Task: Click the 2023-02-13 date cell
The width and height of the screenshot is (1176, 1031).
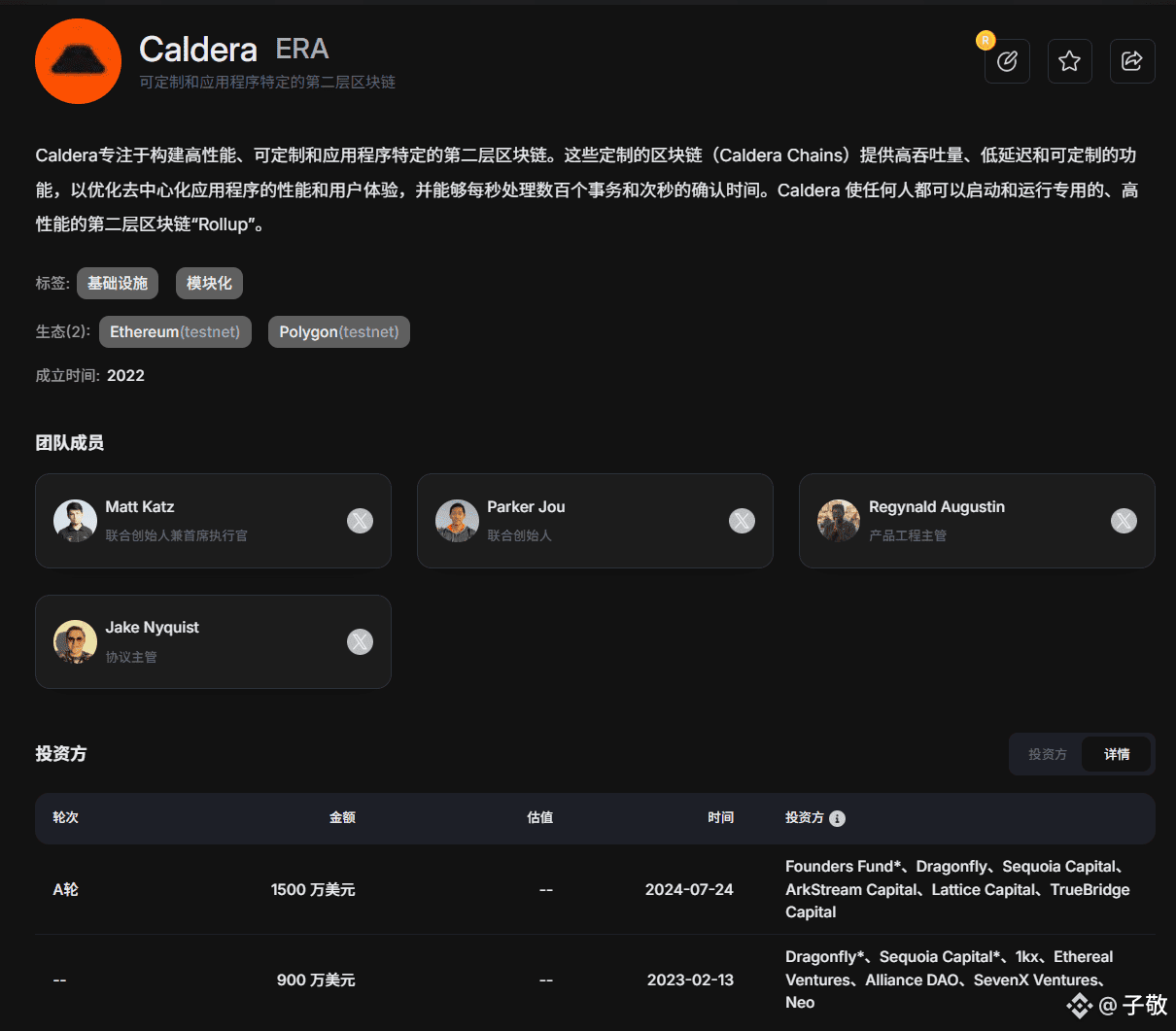Action: 690,979
